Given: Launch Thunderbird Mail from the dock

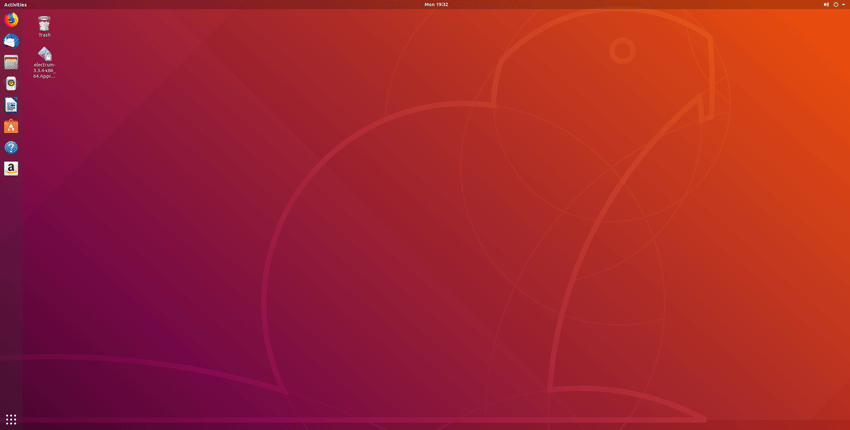Looking at the screenshot, I should tap(11, 41).
